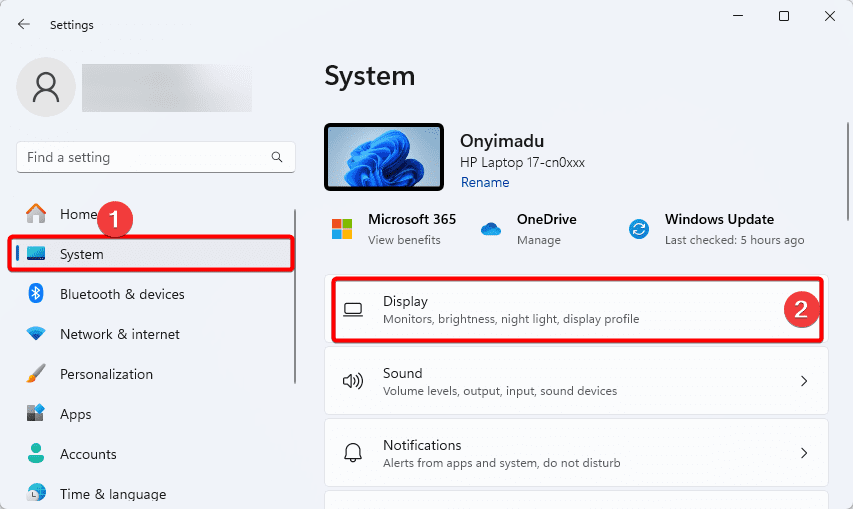Click the Display monitor icon
Viewport: 853px width, 509px height.
(x=352, y=309)
